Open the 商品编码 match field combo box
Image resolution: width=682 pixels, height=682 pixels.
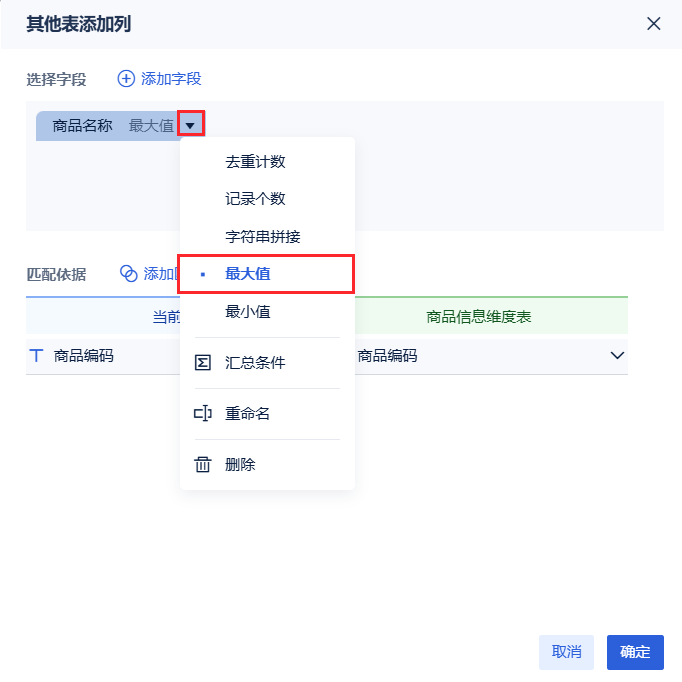tap(480, 355)
